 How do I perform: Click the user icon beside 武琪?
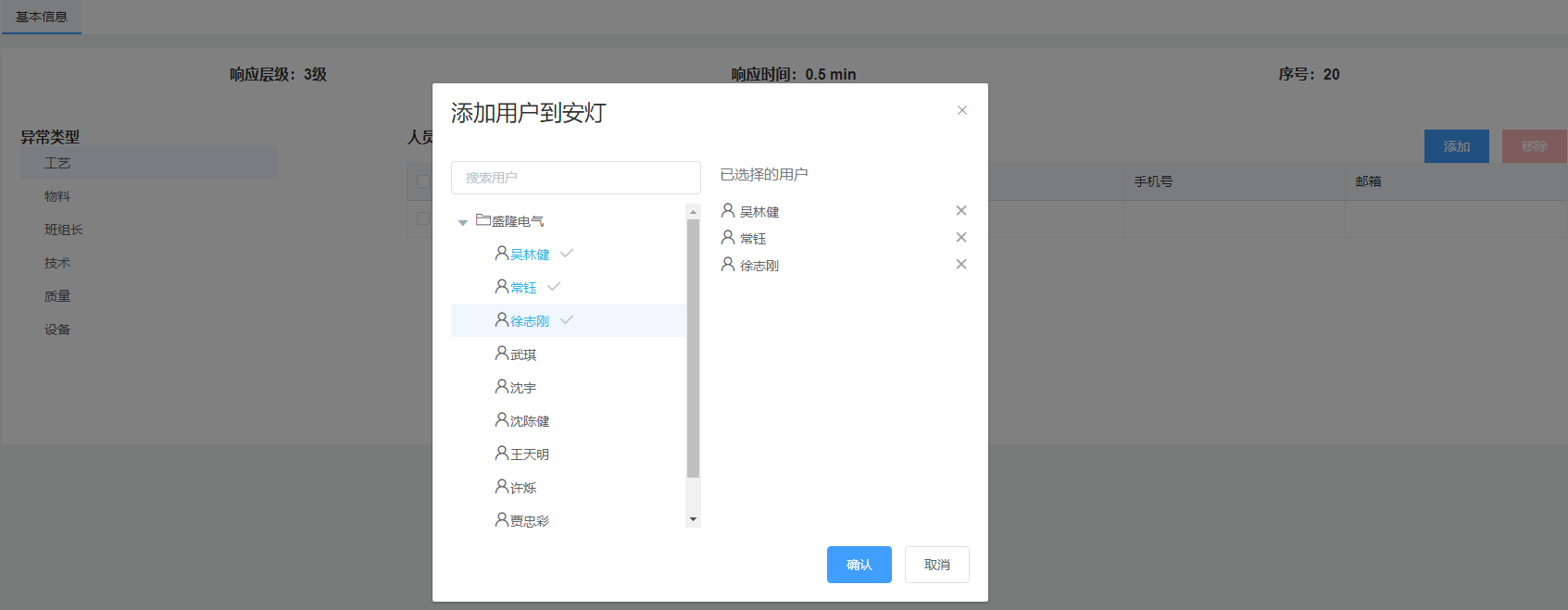(x=501, y=354)
